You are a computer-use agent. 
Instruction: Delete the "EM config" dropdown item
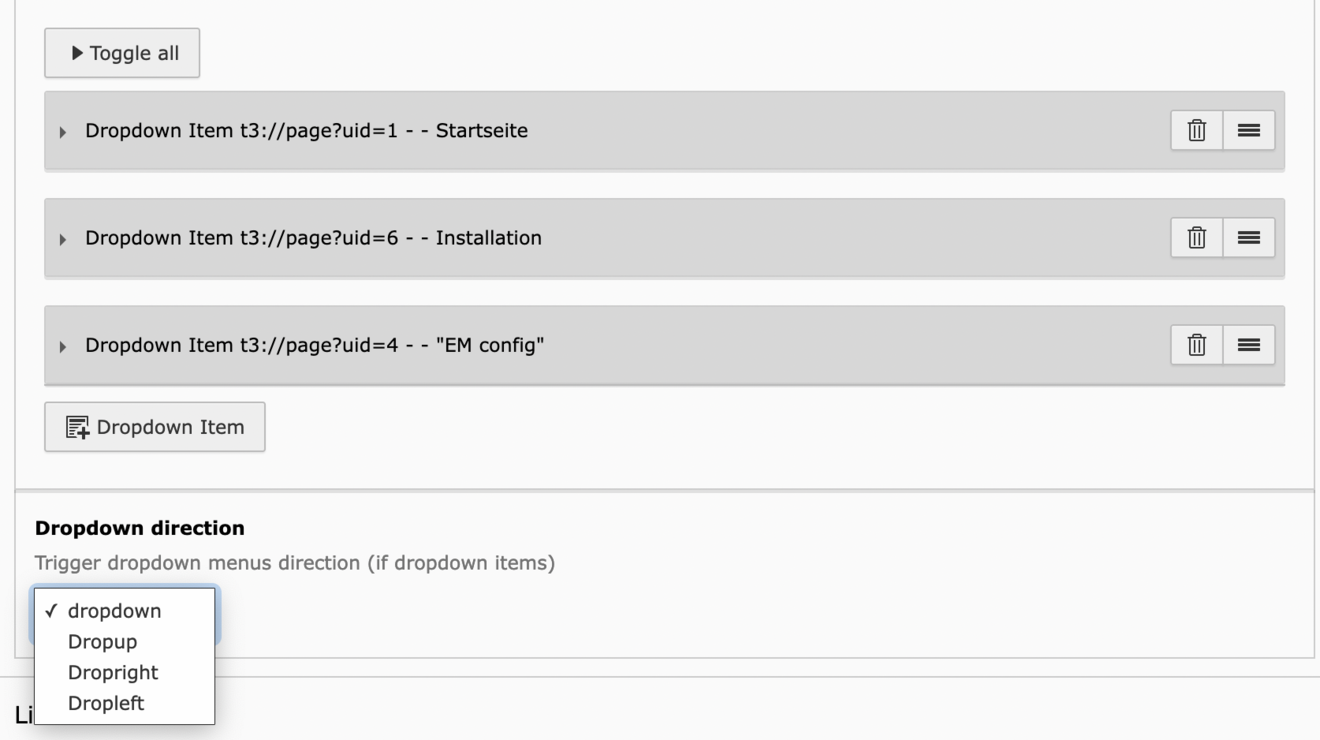[x=1196, y=345]
